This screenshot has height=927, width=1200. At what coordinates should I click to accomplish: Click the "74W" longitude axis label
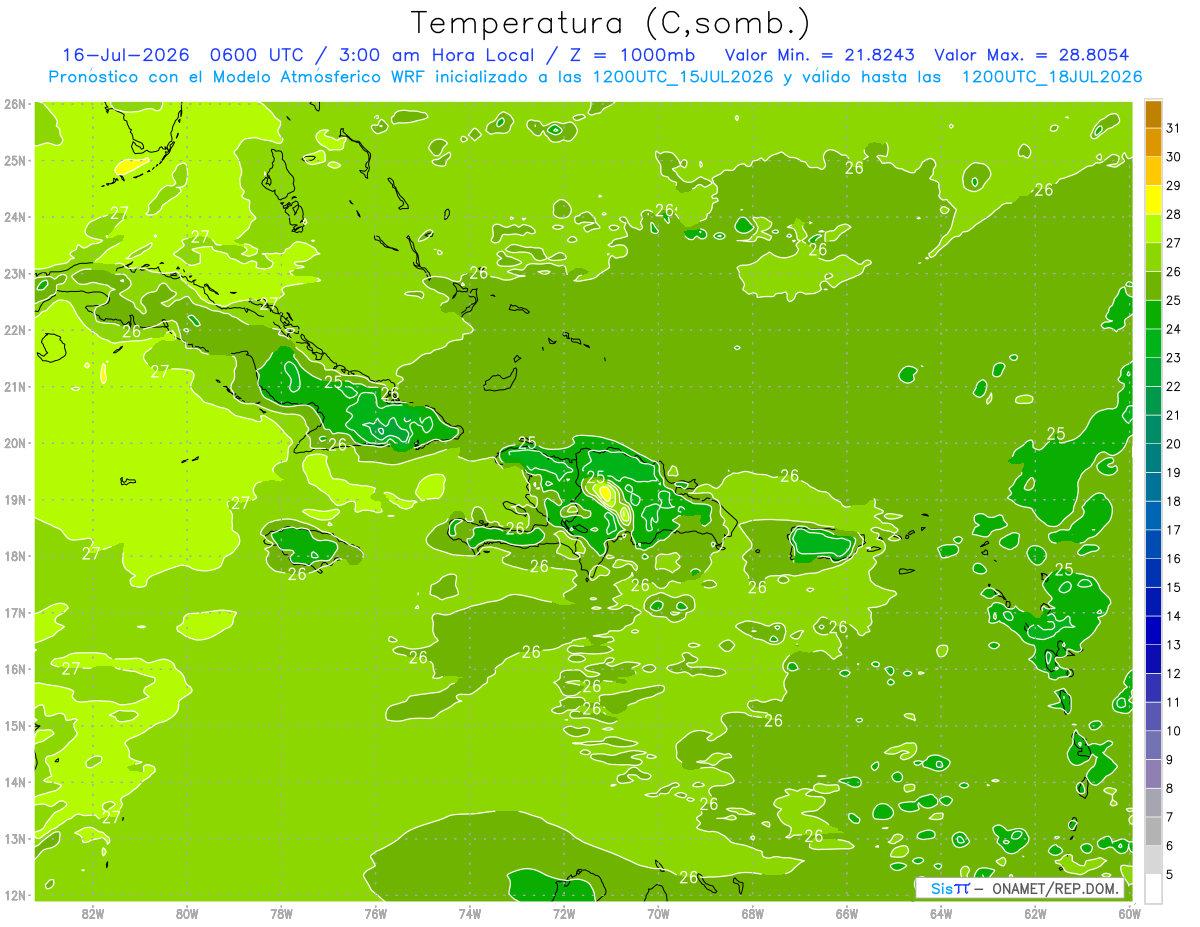coord(470,913)
